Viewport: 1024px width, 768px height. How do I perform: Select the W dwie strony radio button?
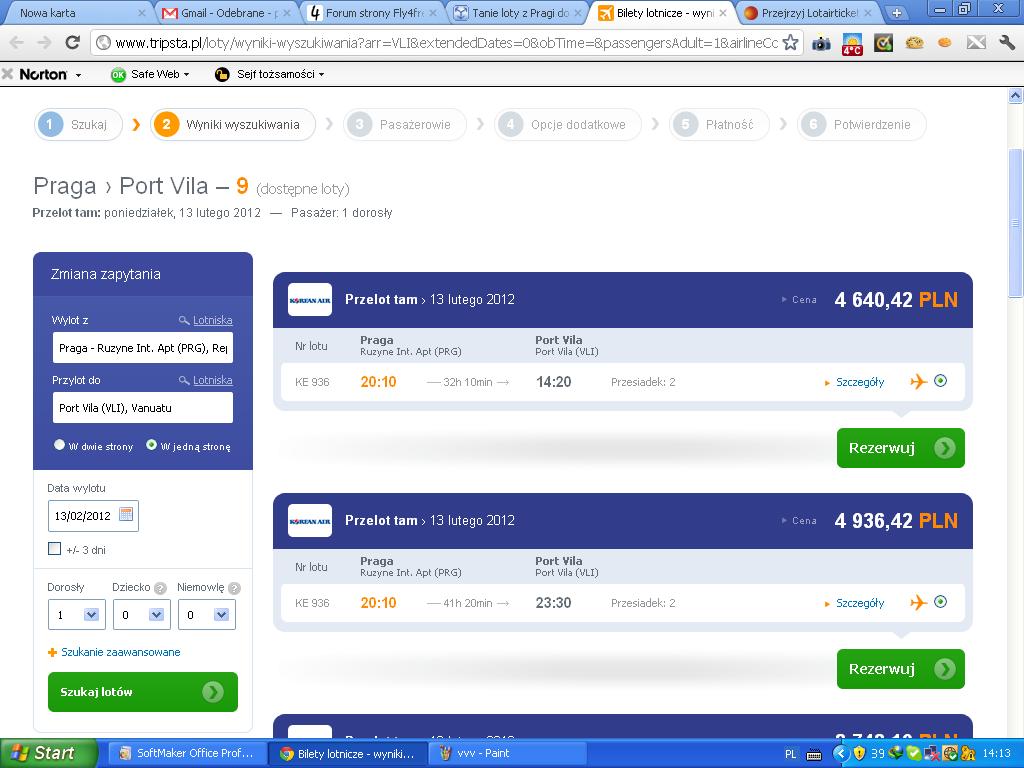pyautogui.click(x=59, y=445)
